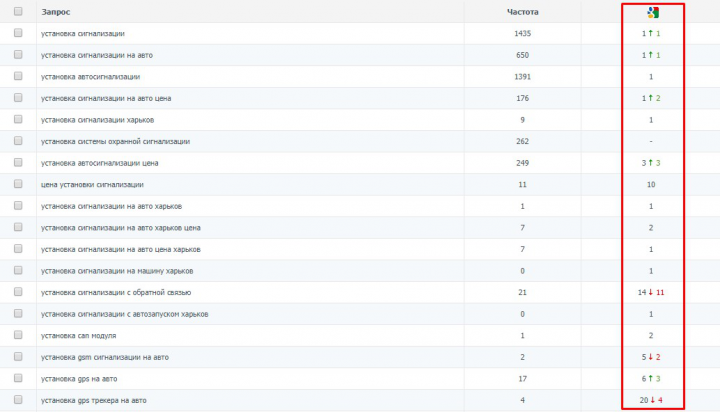Tick checkbox for 'установка сигнализации на авто харьков'

(18, 205)
